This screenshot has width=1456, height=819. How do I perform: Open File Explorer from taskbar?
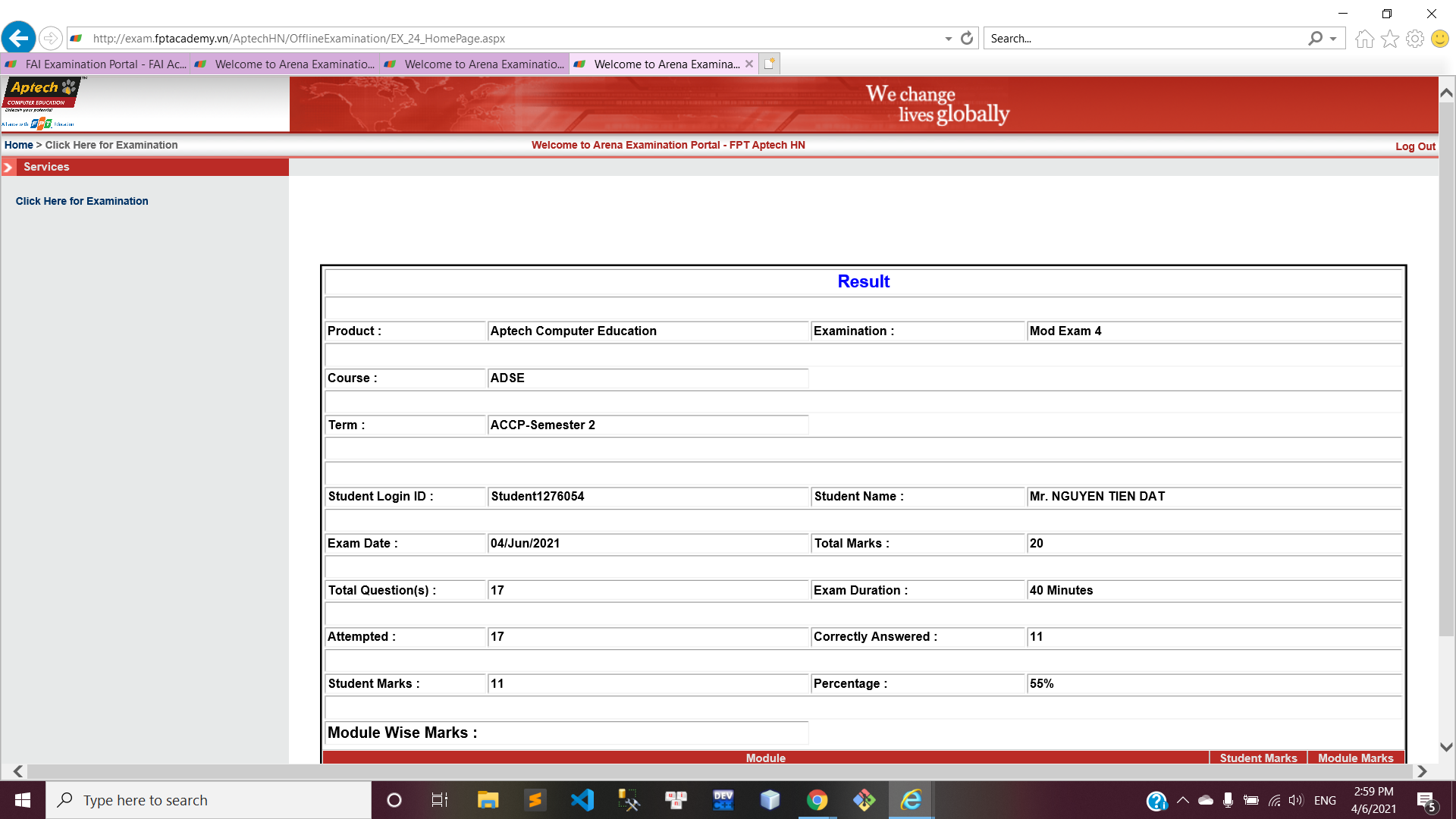488,800
